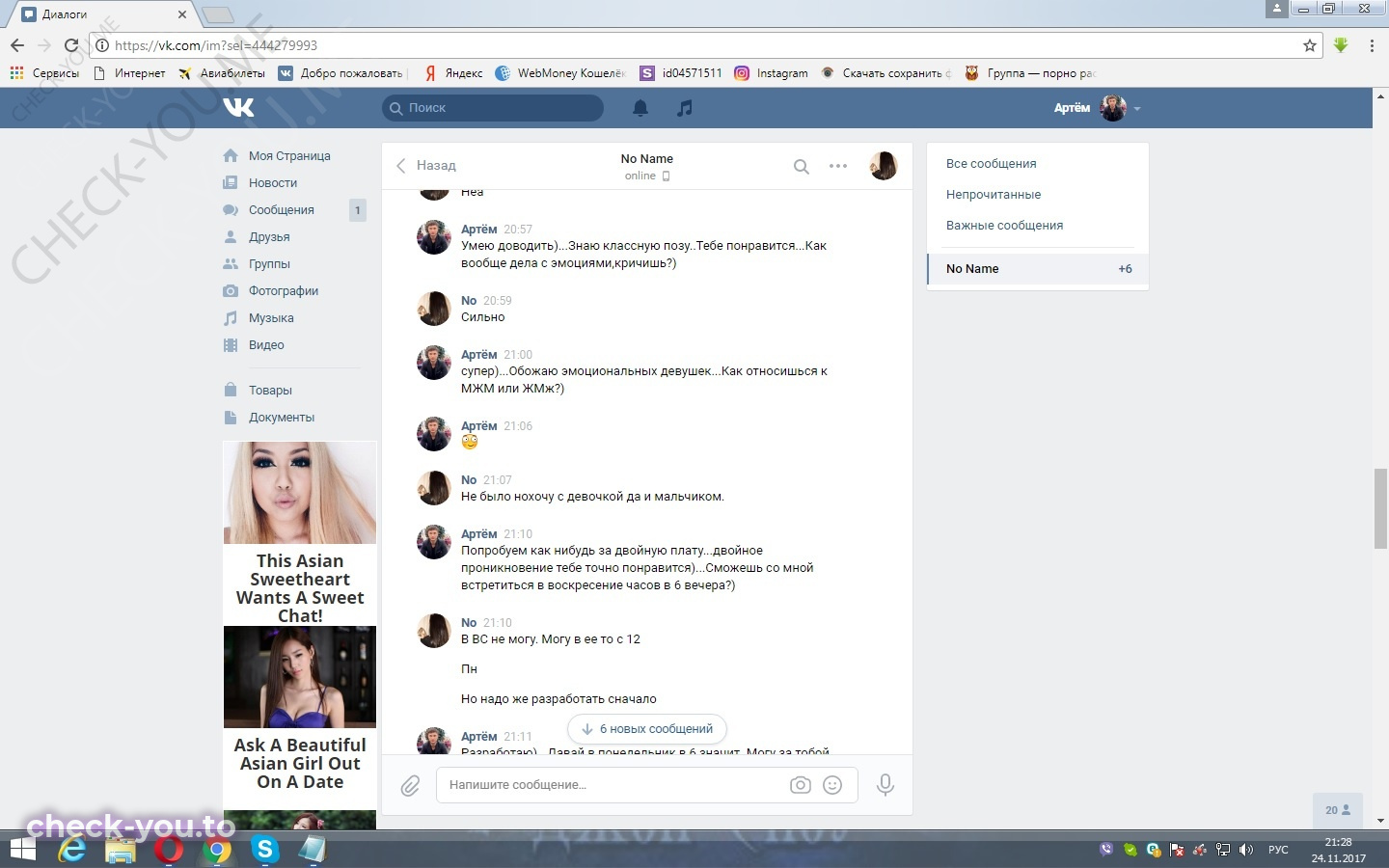Open conversation actions three-dots menu
Screen dimensions: 1389x868
pyautogui.click(x=838, y=166)
